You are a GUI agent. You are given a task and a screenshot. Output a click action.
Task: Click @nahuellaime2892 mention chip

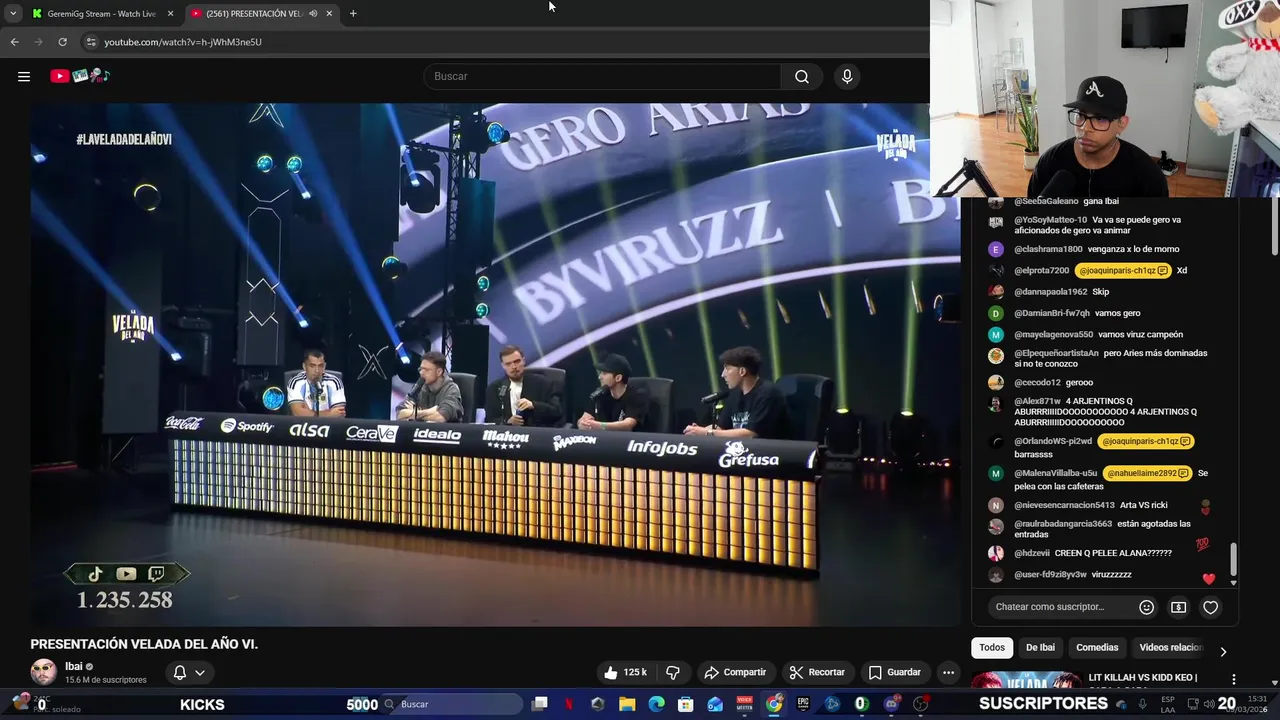1148,473
